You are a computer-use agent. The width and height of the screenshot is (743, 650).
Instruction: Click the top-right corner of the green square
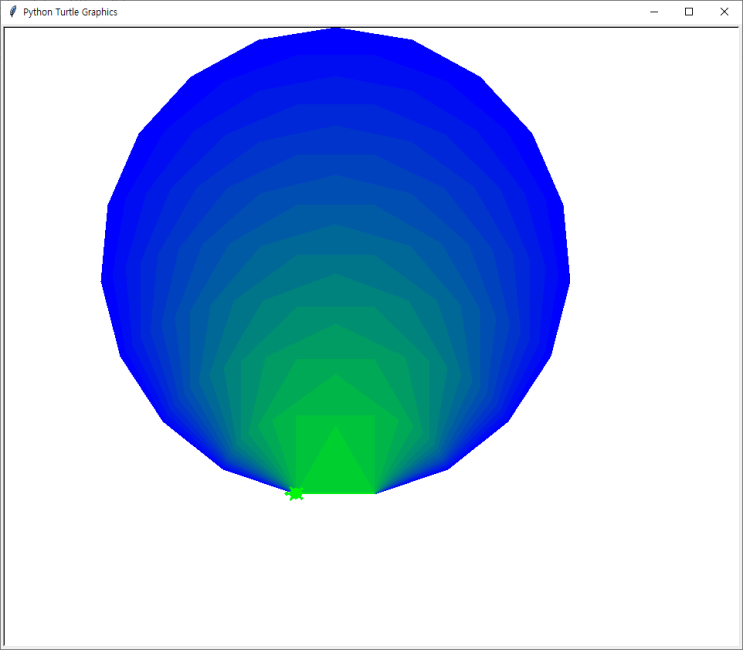pos(374,415)
